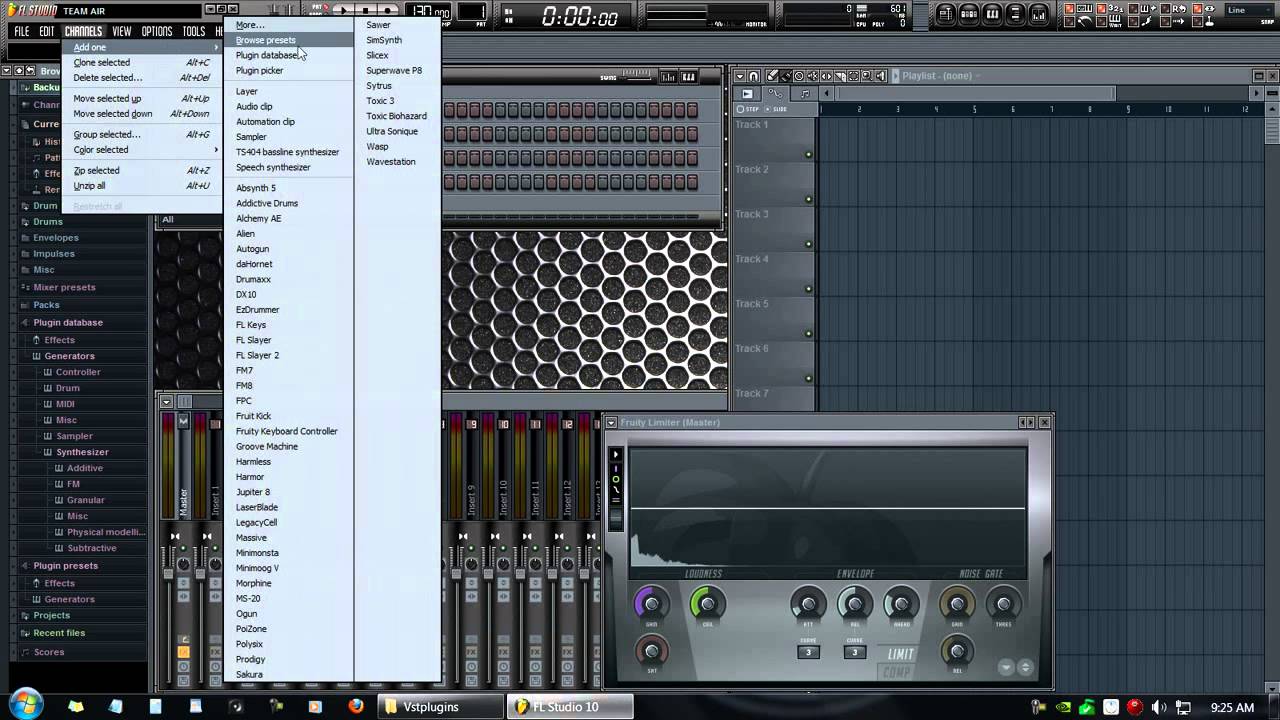The height and width of the screenshot is (720, 1280).
Task: Open the mixer options dropdown arrow
Action: 167,401
